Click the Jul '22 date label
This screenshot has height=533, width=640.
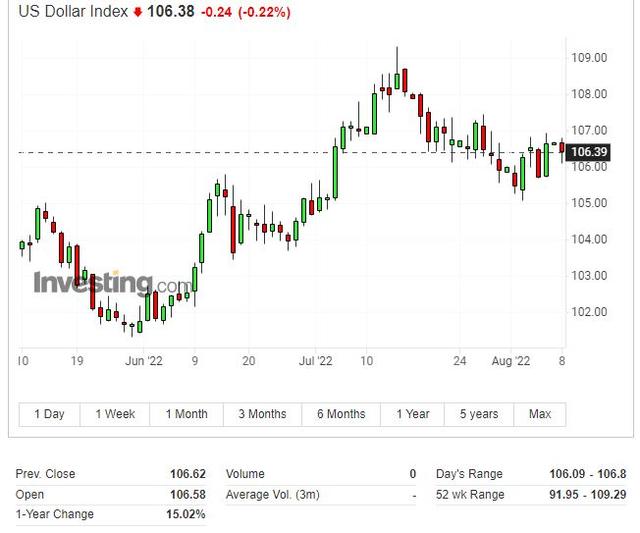316,361
